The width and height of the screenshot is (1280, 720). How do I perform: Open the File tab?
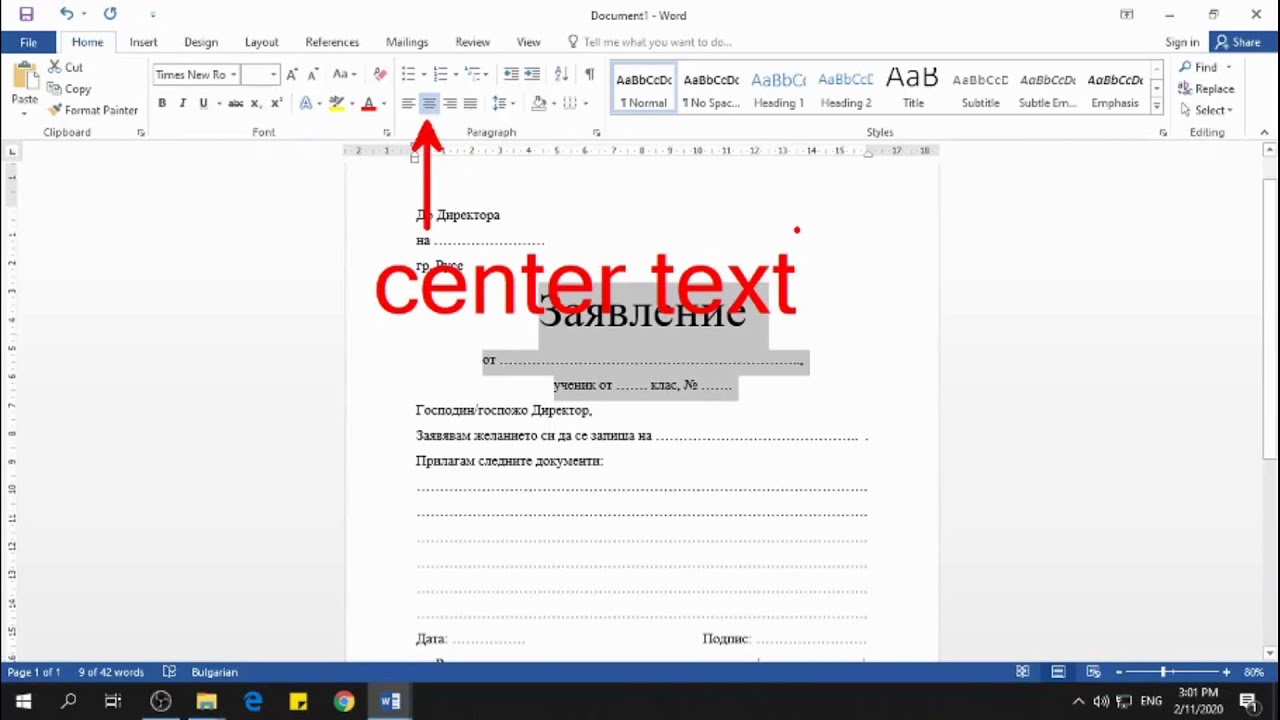tap(28, 42)
